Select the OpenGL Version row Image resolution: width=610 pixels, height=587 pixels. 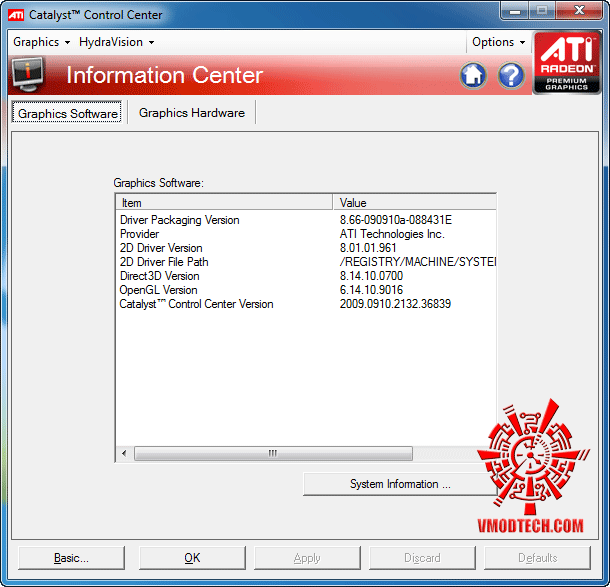306,290
